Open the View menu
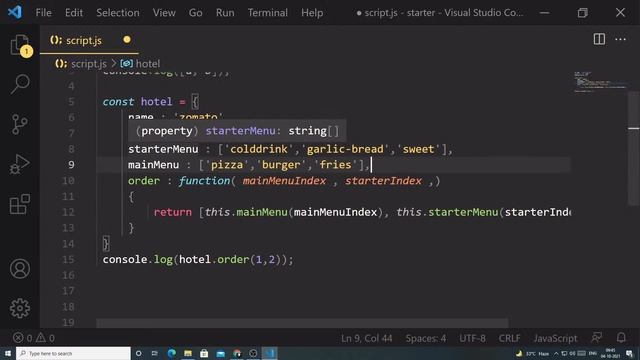 tap(164, 13)
